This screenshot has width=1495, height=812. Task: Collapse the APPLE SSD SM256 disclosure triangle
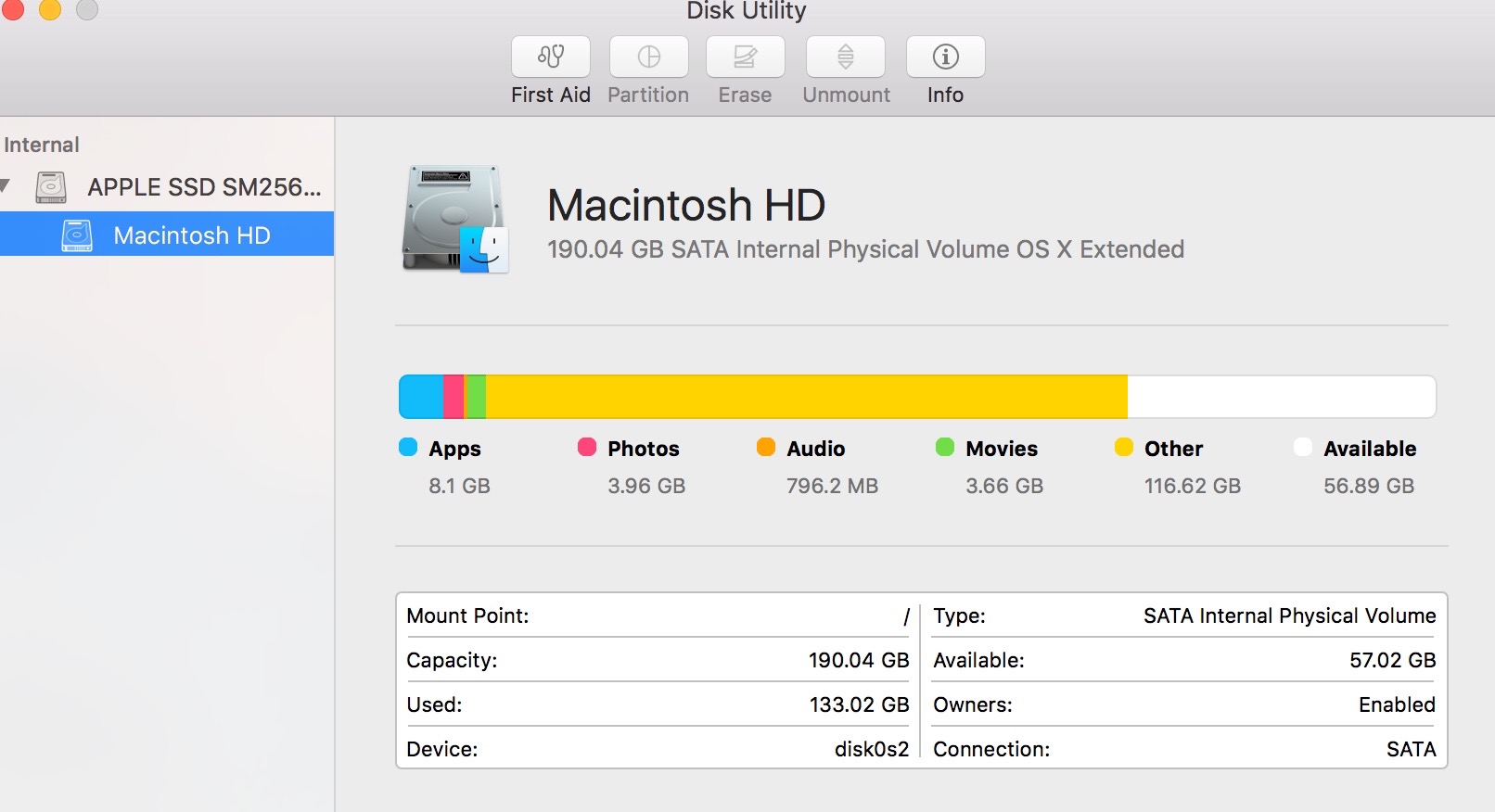[x=6, y=186]
